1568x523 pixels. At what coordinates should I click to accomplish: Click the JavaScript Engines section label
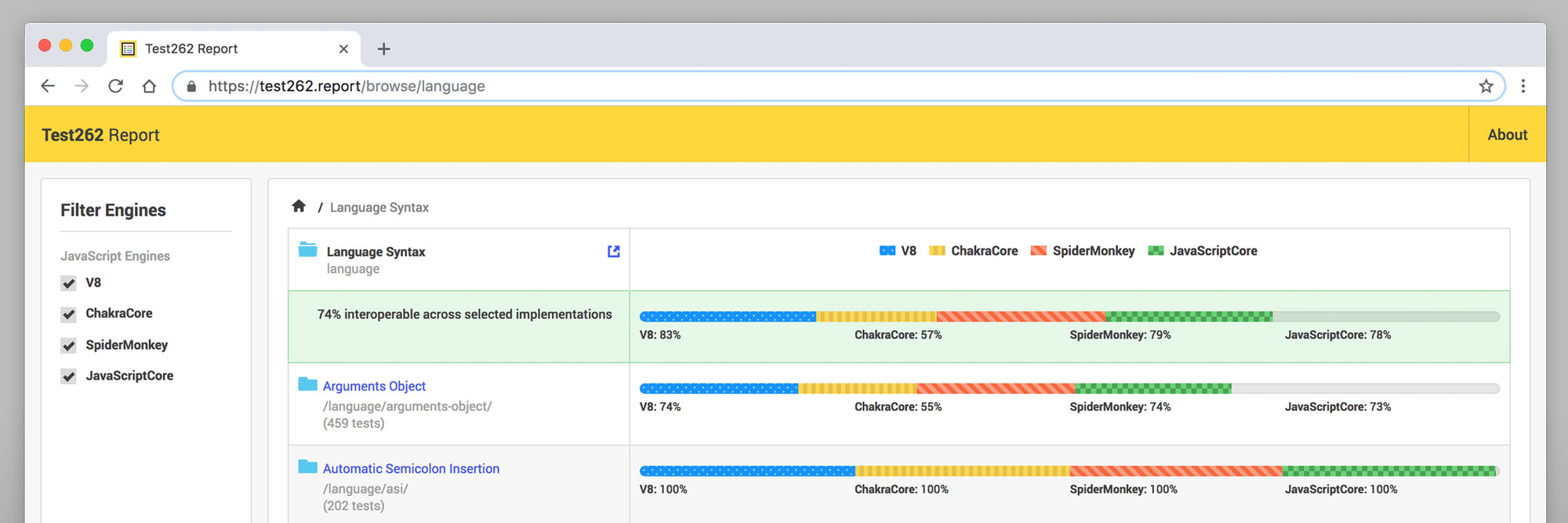coord(115,256)
